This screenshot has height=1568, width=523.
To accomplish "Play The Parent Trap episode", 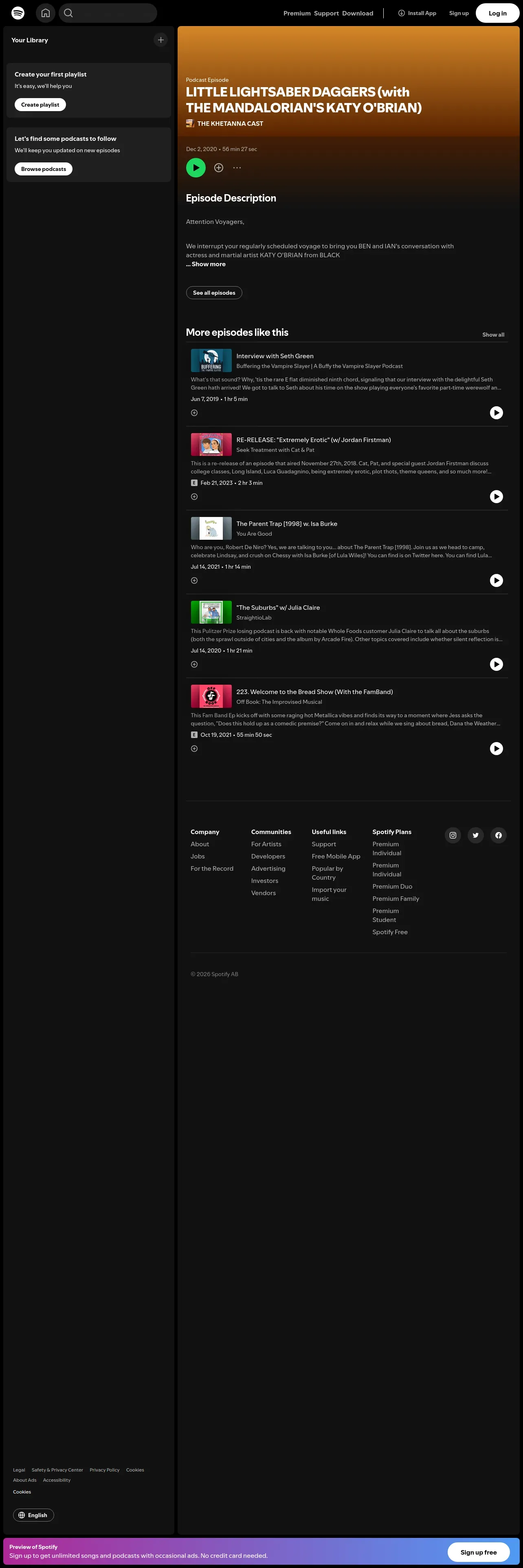I will point(496,581).
